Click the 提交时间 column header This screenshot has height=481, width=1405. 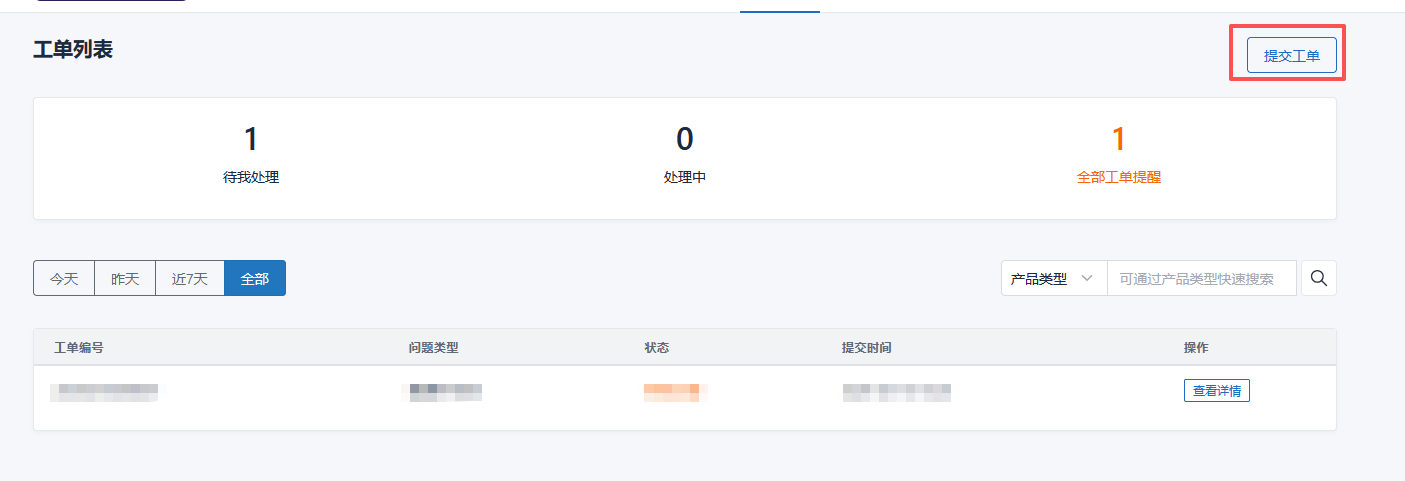[x=866, y=348]
